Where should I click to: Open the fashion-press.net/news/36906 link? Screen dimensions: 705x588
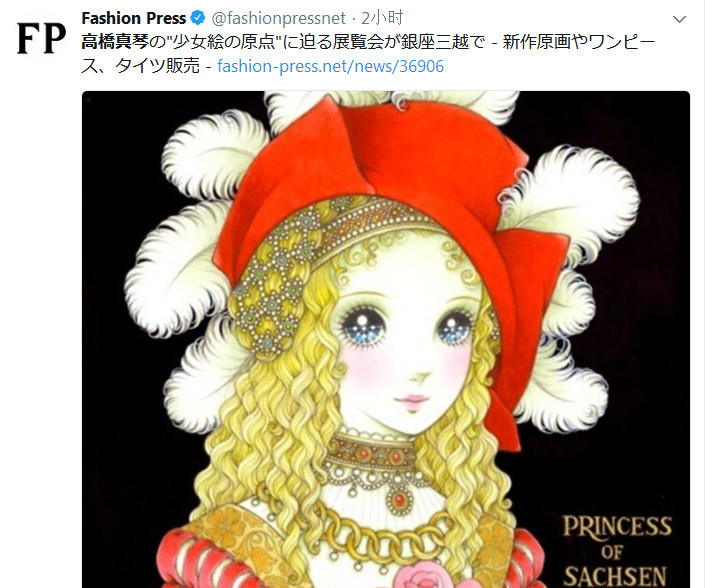[x=330, y=67]
